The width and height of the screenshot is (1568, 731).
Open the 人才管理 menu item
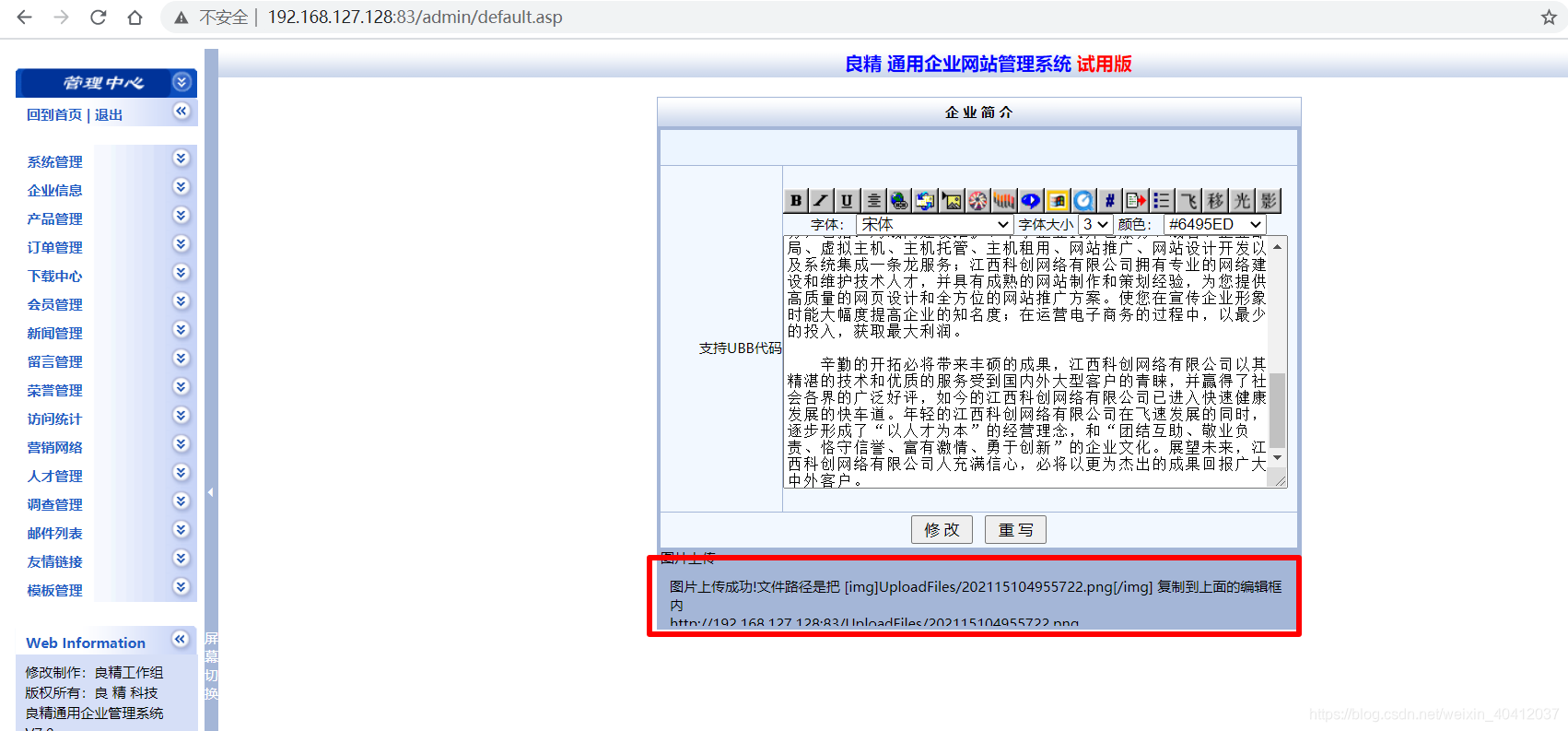55,477
